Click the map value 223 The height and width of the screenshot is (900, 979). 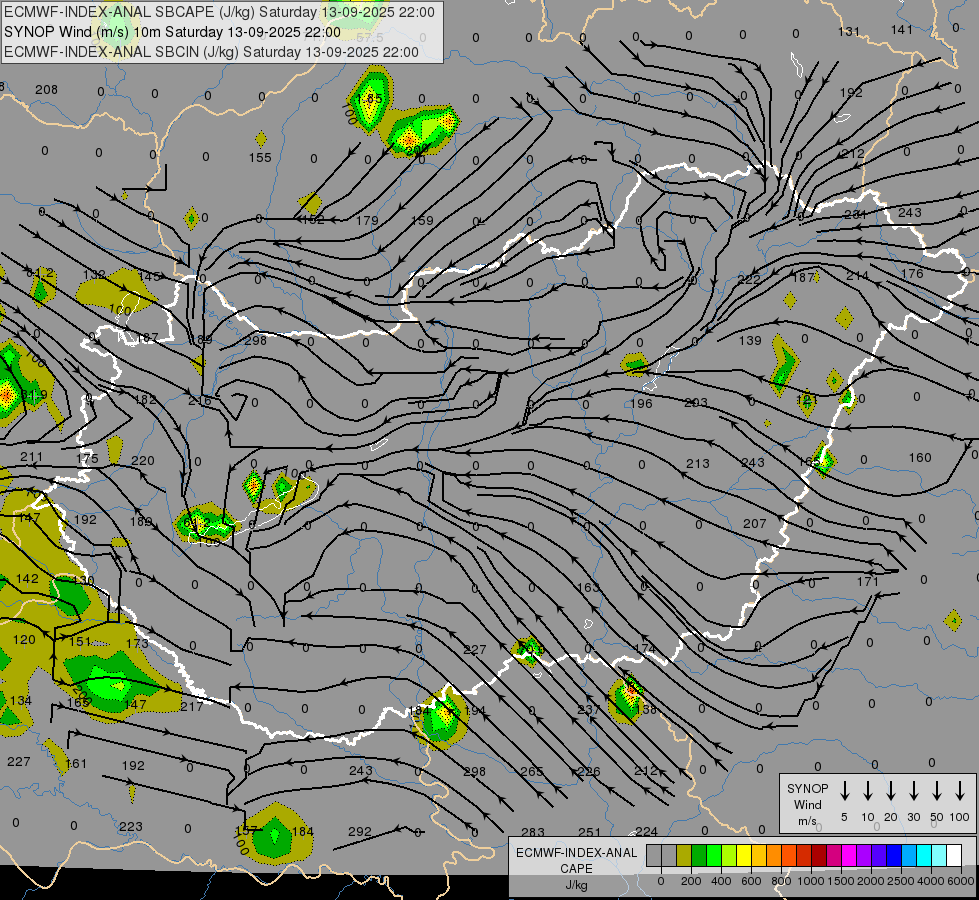coord(130,826)
